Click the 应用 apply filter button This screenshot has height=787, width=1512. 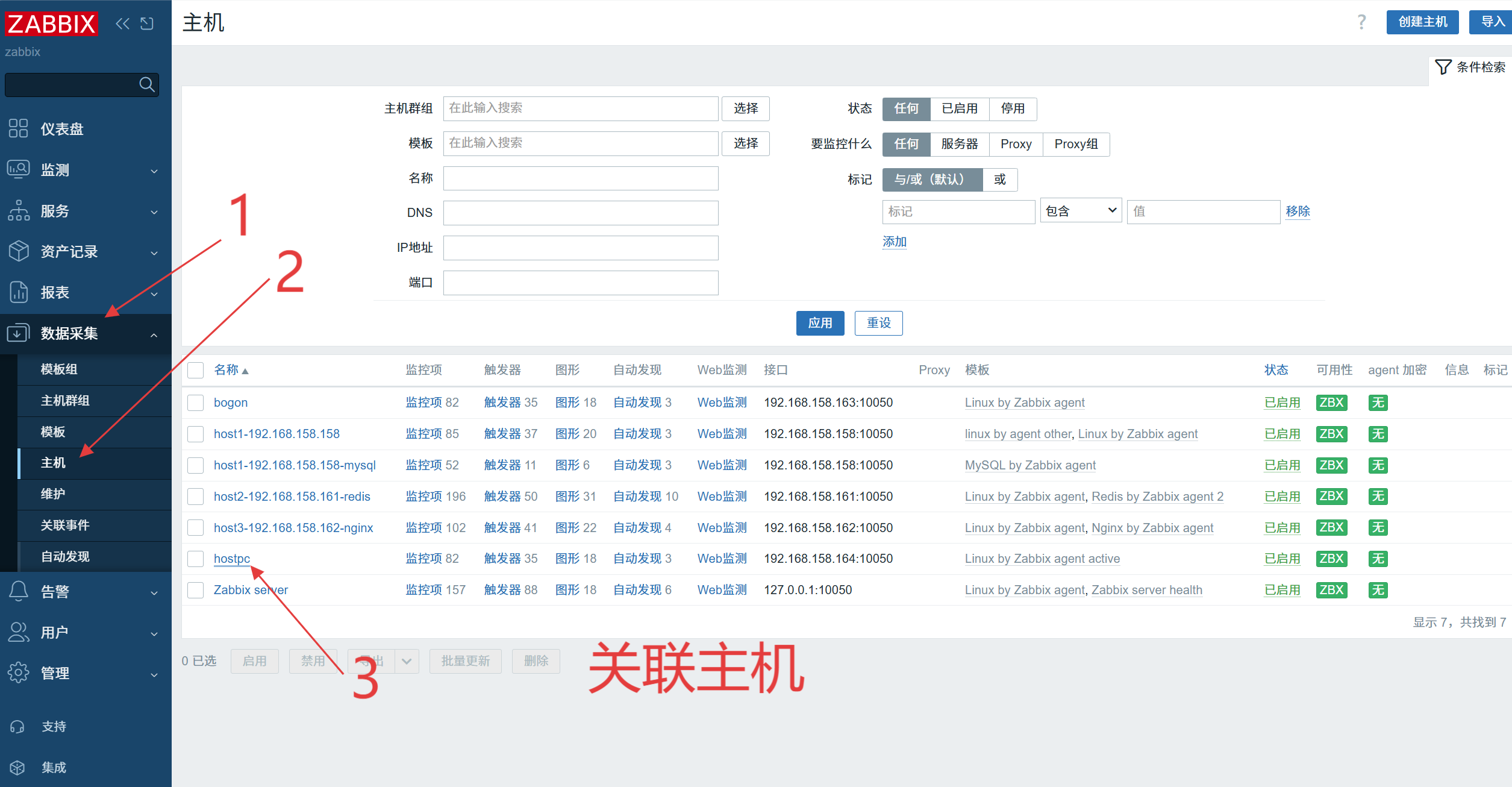click(820, 323)
